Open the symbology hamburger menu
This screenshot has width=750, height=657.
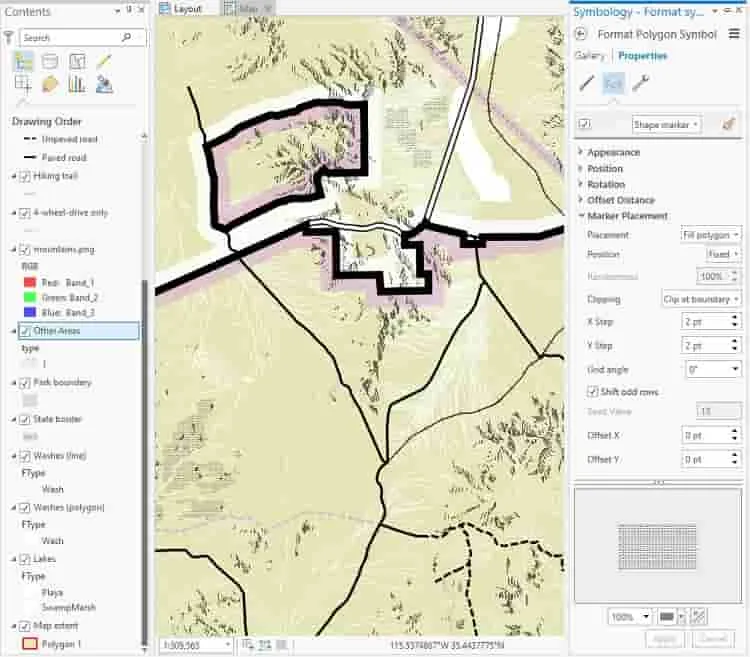[734, 34]
